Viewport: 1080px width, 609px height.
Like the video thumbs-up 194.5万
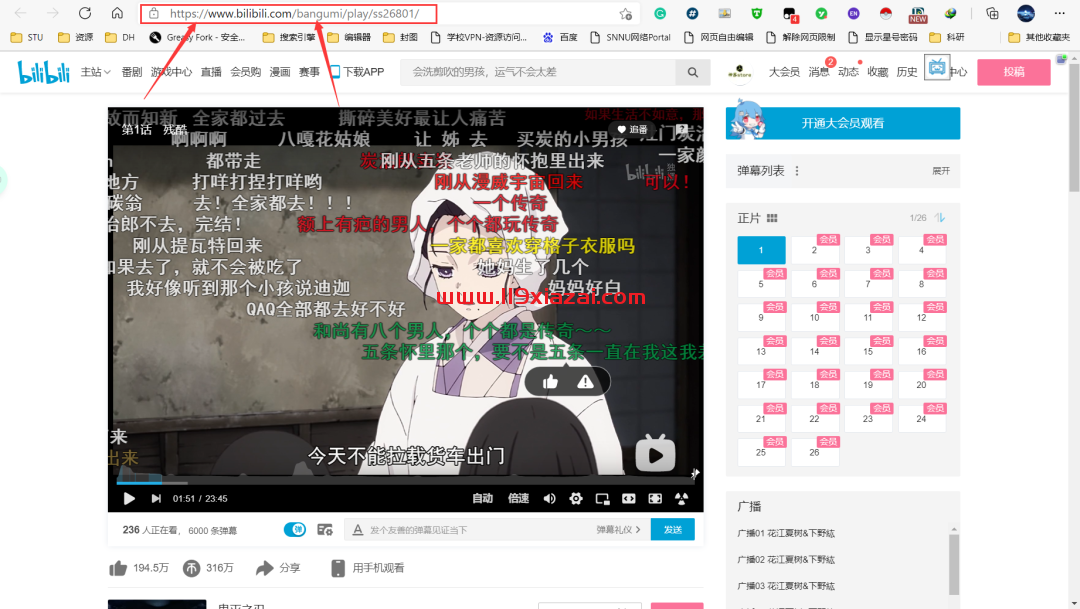tap(118, 568)
